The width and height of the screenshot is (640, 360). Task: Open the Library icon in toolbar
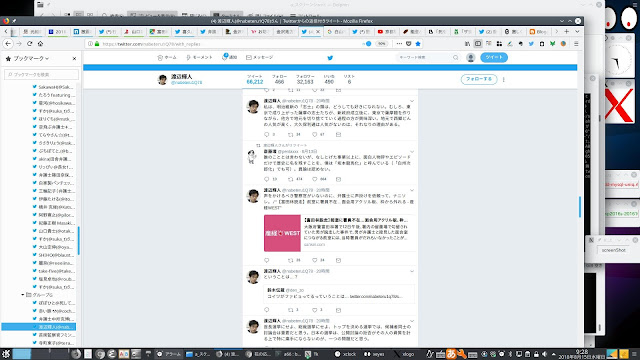pyautogui.click(x=467, y=44)
